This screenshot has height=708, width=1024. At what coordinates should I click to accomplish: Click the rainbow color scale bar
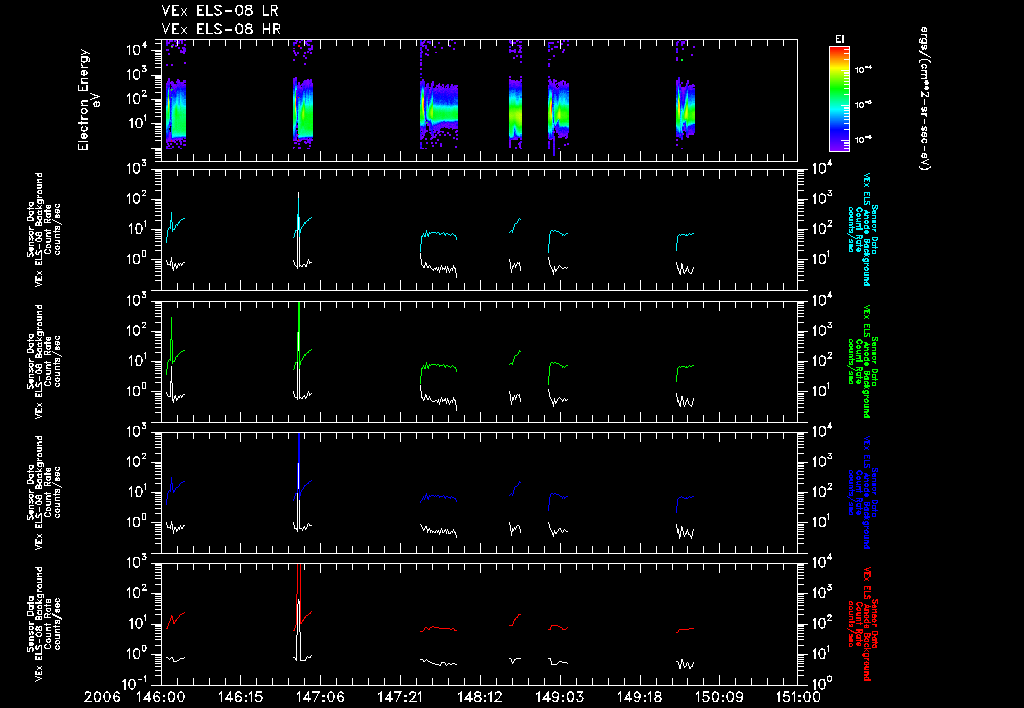click(x=839, y=99)
